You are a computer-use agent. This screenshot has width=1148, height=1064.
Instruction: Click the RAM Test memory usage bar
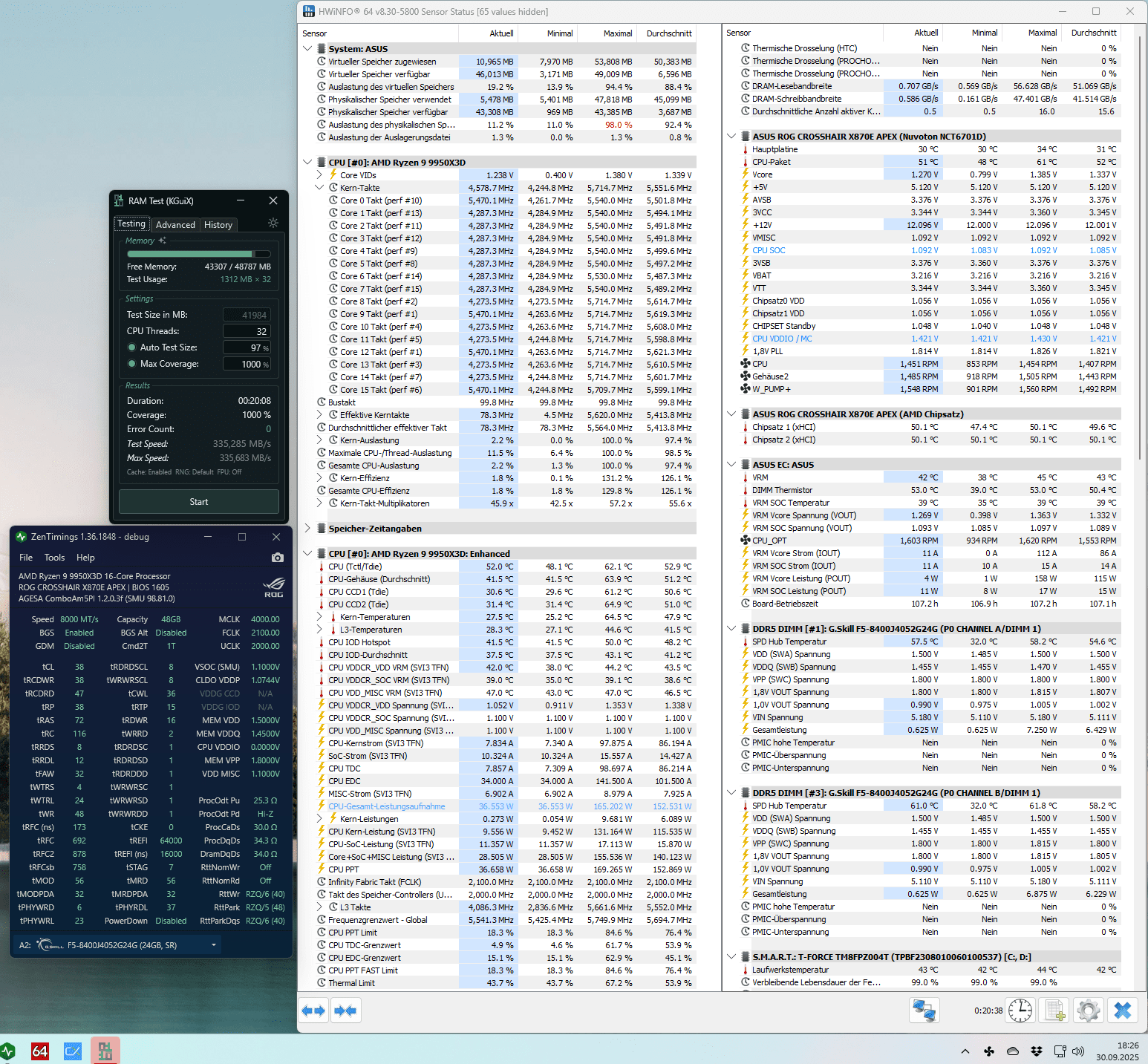199,254
